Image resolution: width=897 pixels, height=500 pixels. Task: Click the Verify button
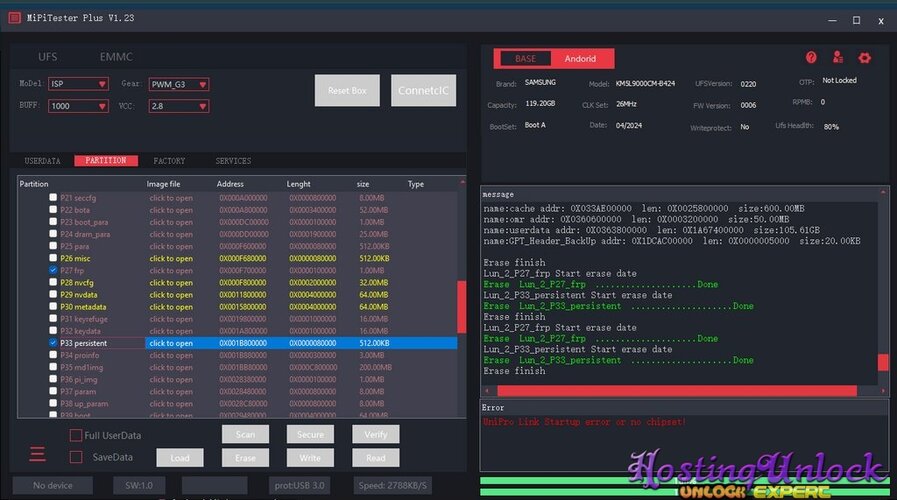tap(376, 434)
